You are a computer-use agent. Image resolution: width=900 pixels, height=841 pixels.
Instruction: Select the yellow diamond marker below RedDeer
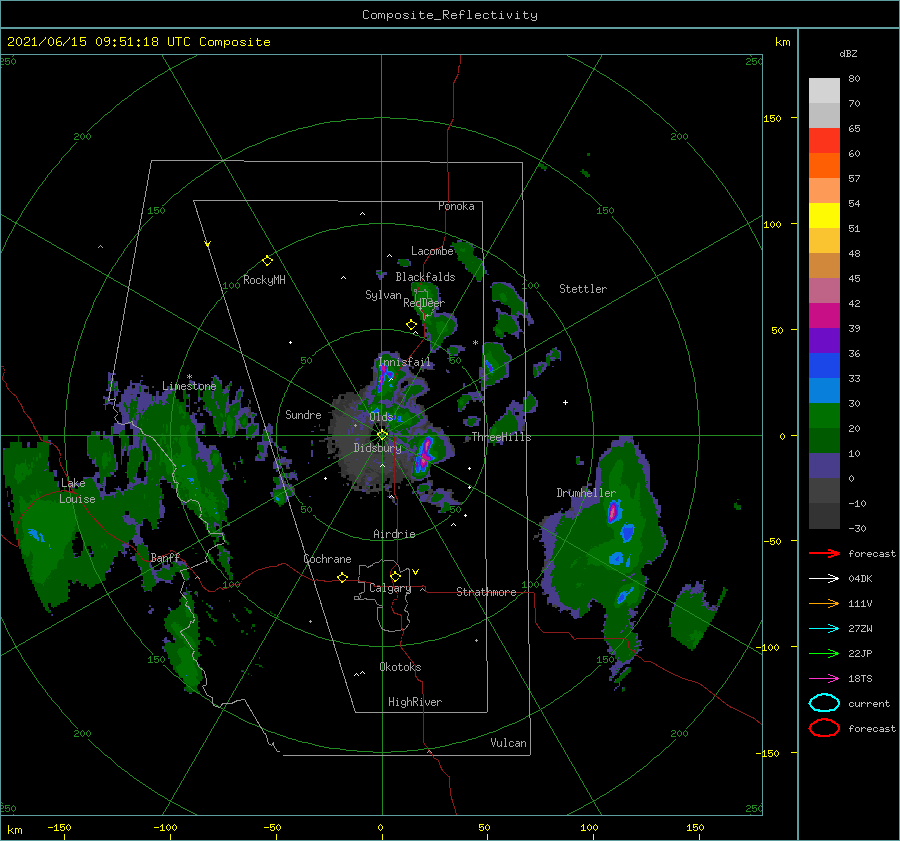pos(411,325)
